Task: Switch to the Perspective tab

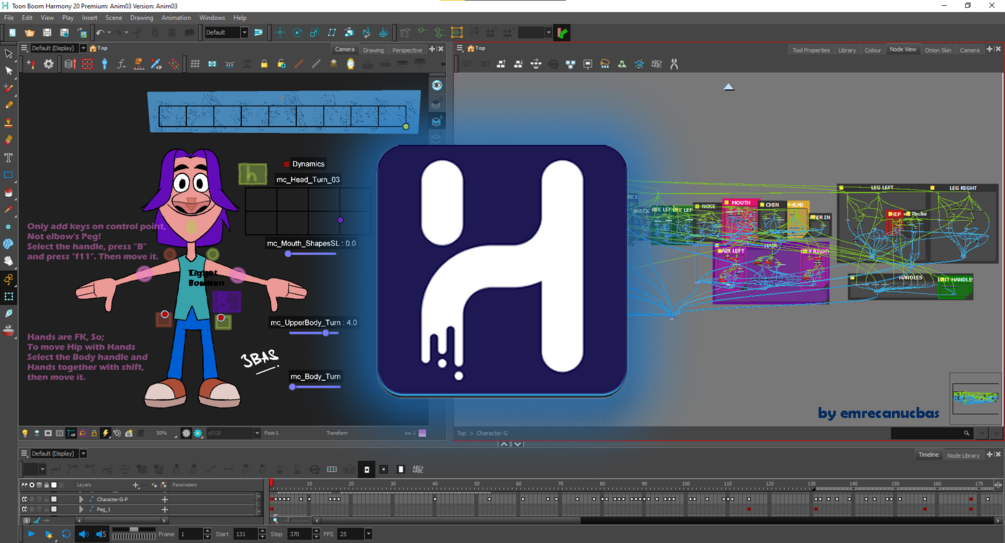Action: (x=407, y=50)
